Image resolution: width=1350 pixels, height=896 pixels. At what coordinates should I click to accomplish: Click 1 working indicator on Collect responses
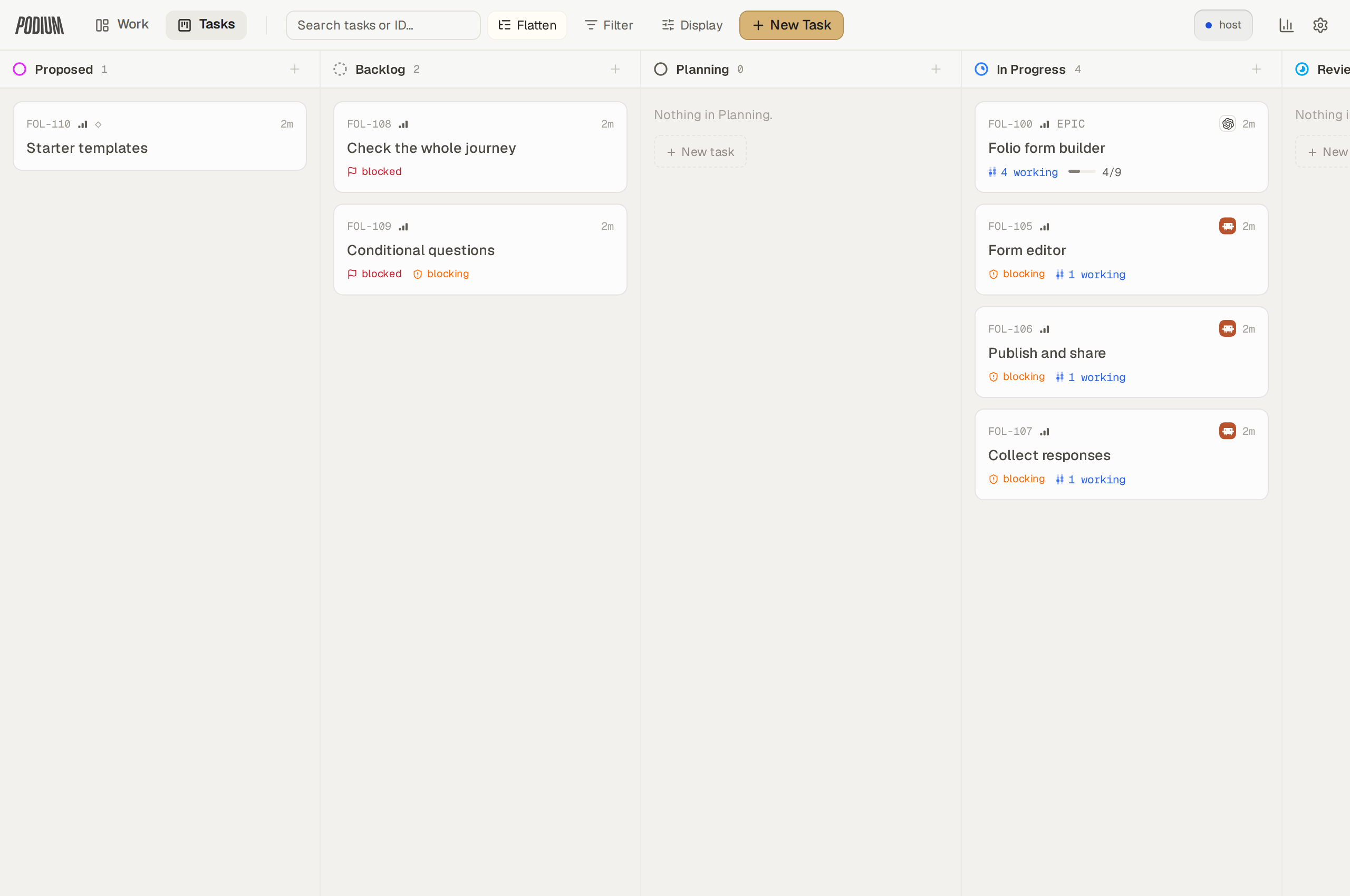tap(1091, 480)
